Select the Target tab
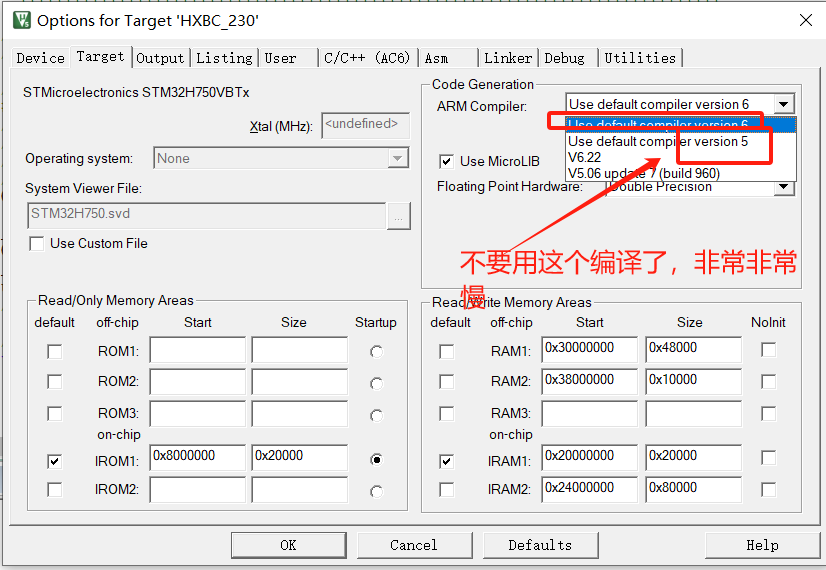The width and height of the screenshot is (826, 570). coord(101,56)
